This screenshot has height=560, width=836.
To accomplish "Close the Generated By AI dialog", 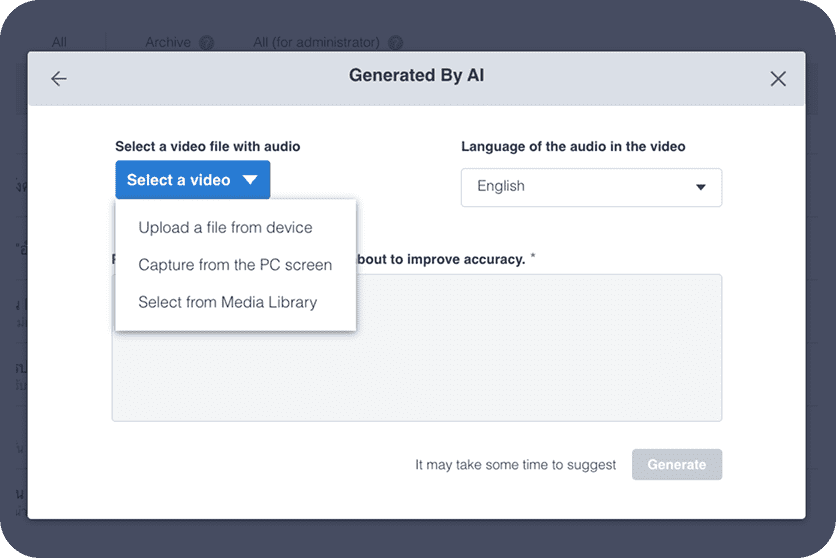I will tap(778, 79).
